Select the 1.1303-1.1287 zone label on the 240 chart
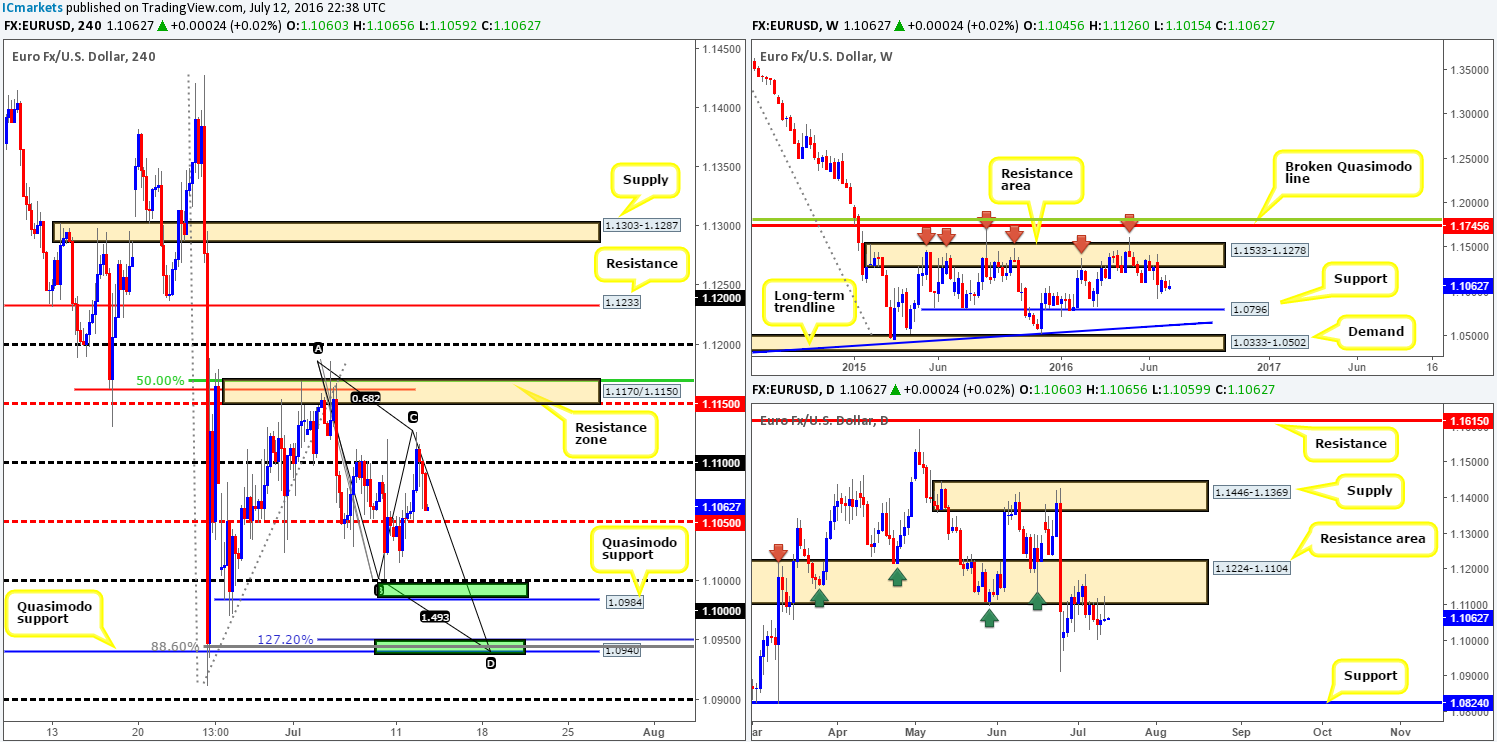This screenshot has width=1497, height=742. pos(641,227)
